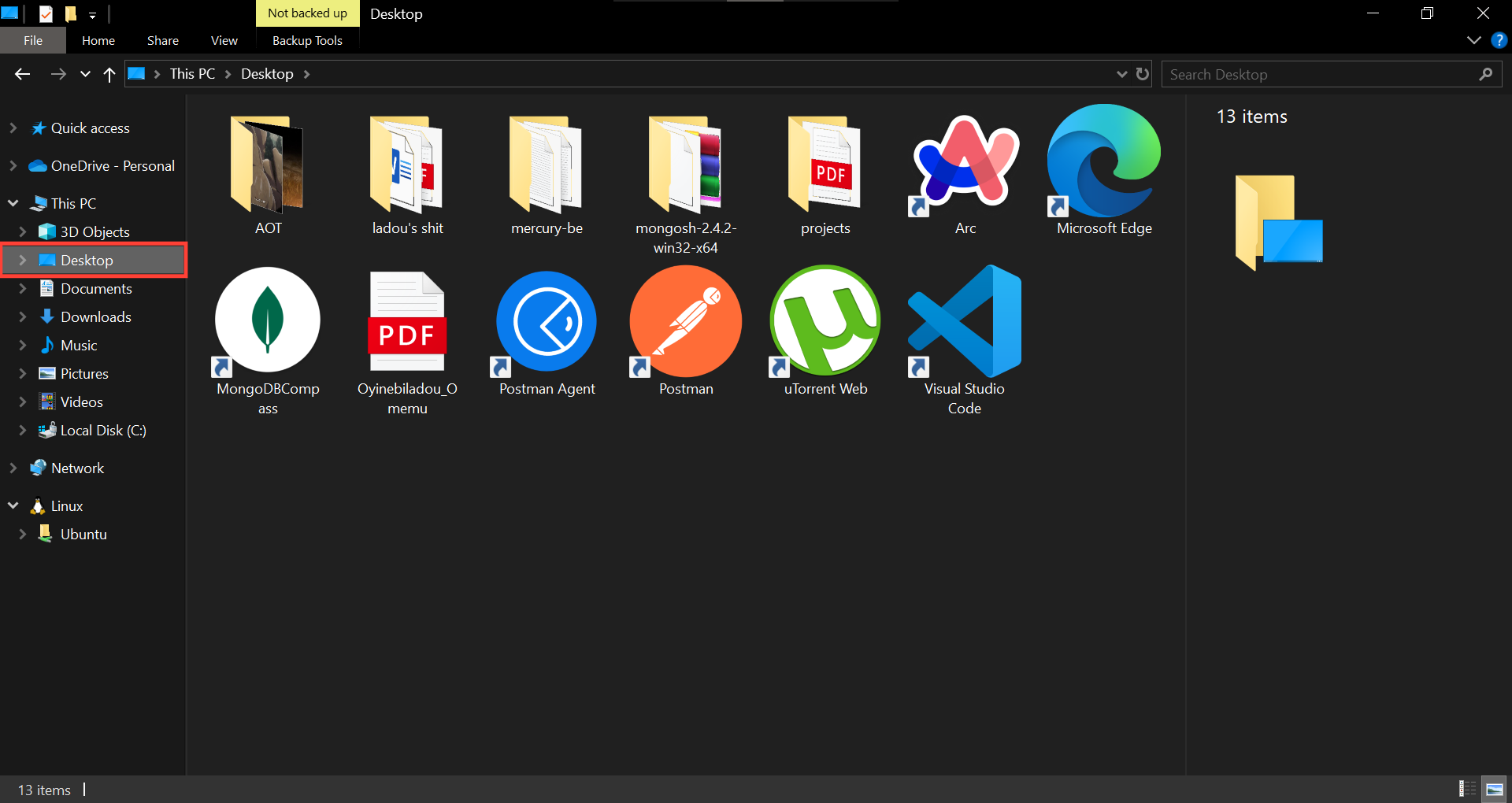Collapse the Linux tree node
This screenshot has width=1512, height=803.
point(13,505)
